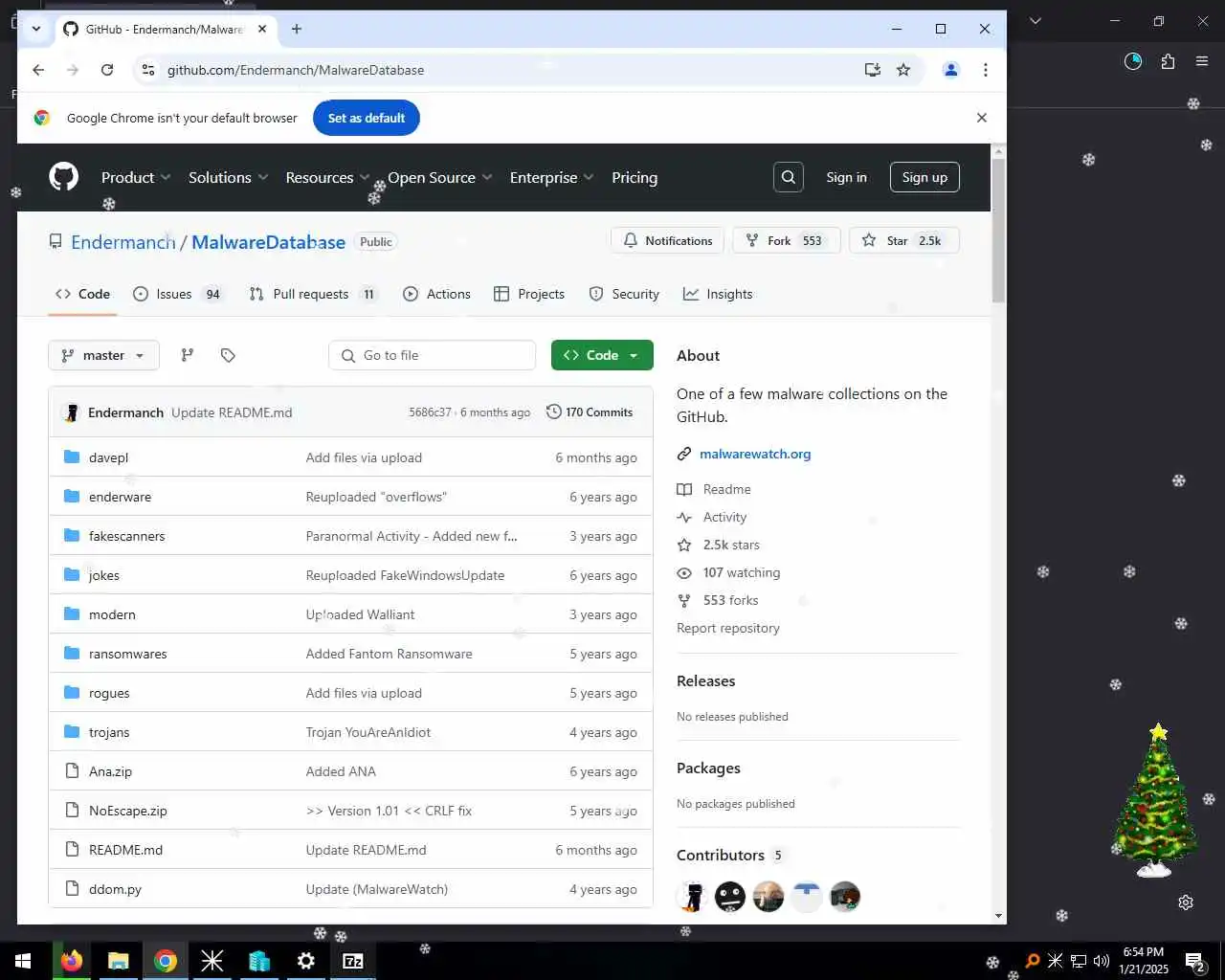Star the MalwareDatabase repository
The image size is (1225, 980).
tap(903, 240)
